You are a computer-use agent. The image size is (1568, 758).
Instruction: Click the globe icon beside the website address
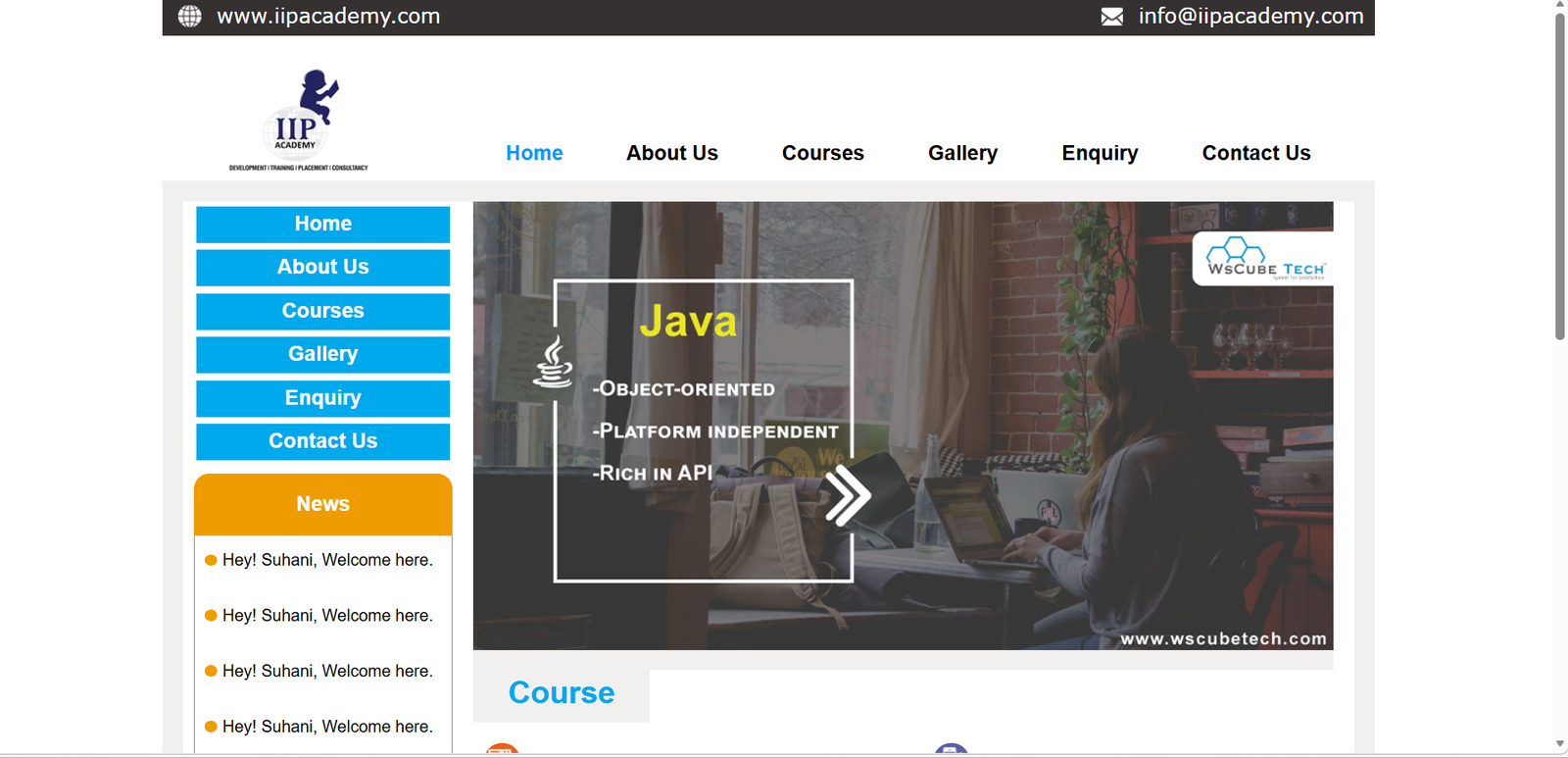[x=189, y=16]
